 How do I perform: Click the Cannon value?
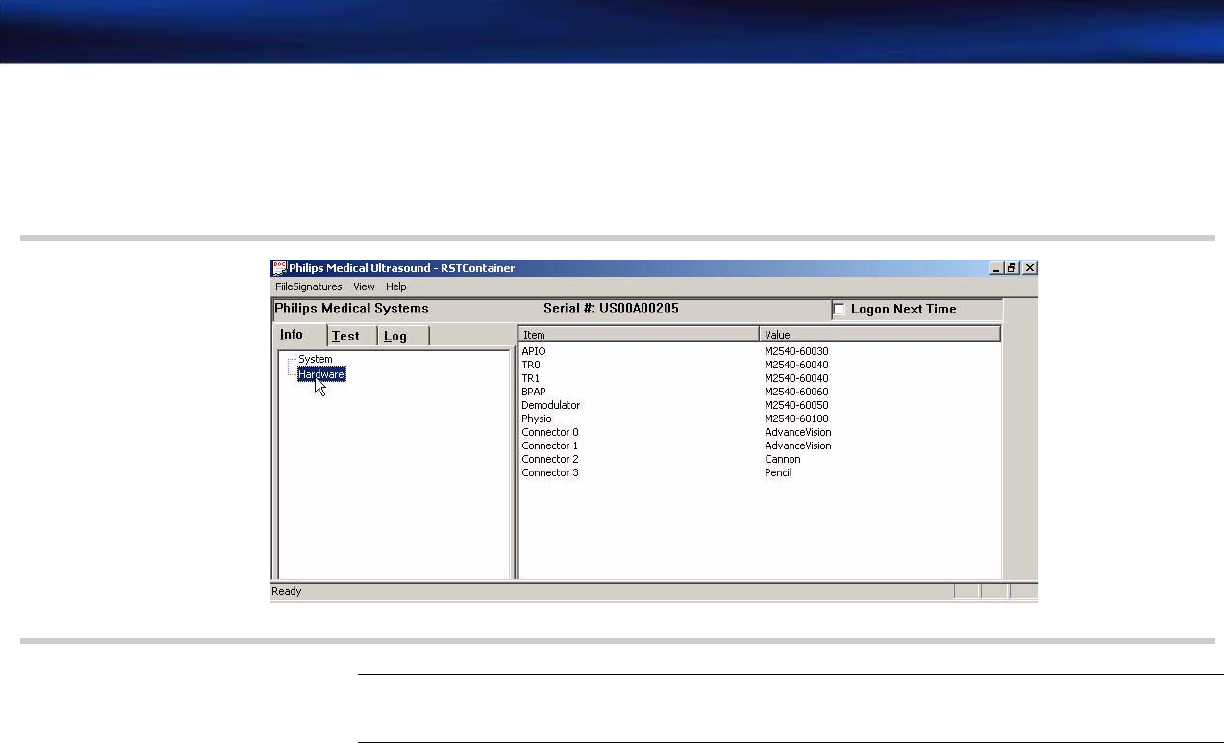point(783,459)
